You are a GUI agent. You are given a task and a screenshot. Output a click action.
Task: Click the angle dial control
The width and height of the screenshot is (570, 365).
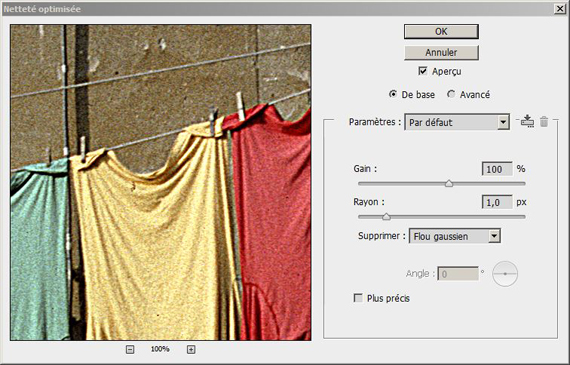pyautogui.click(x=505, y=274)
